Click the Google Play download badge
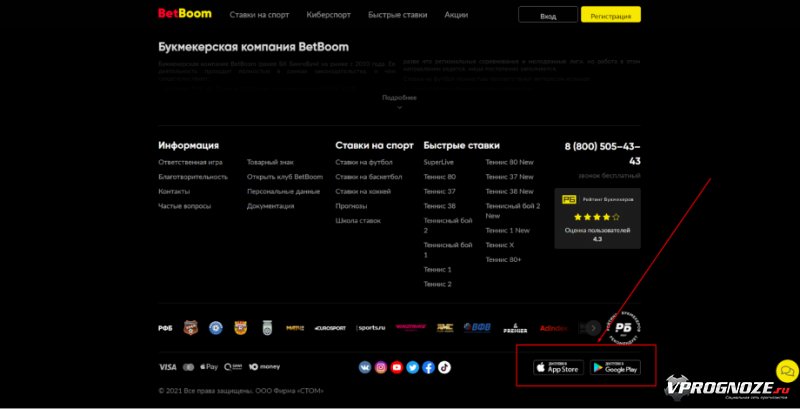 [614, 367]
